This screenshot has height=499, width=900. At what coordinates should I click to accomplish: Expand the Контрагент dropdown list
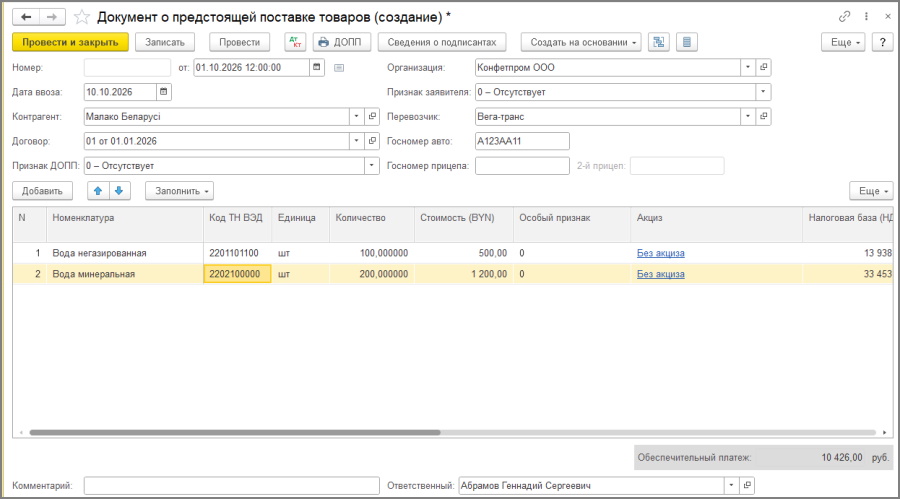tap(356, 117)
